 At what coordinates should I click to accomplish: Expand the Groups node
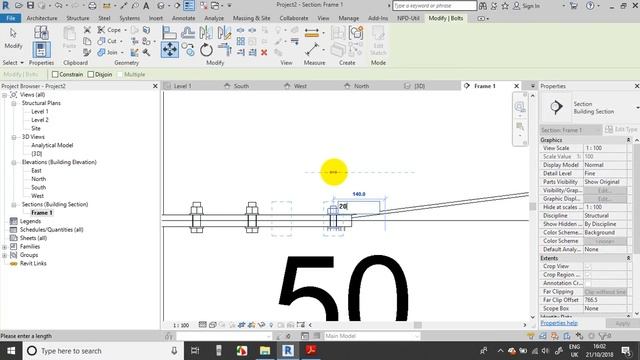coord(4,255)
